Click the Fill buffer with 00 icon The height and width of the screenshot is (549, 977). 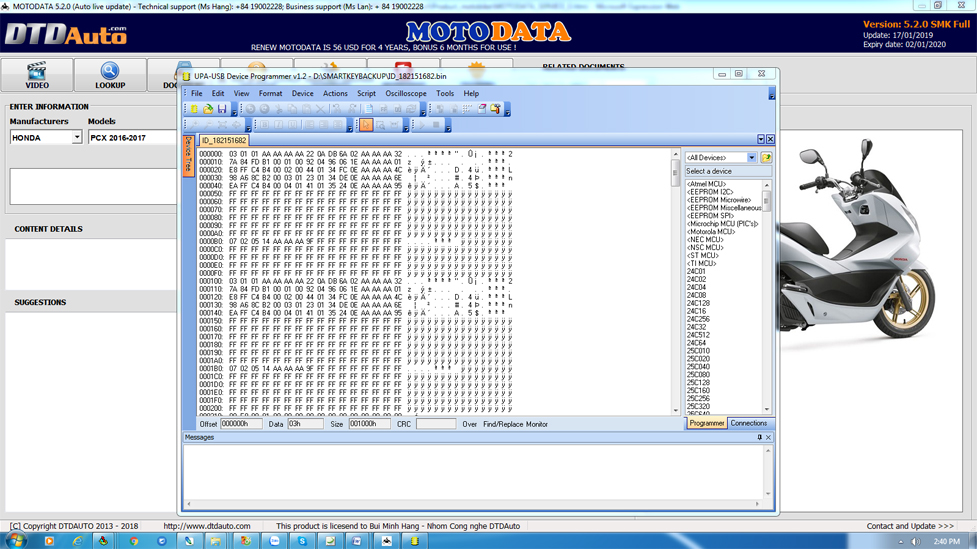tap(398, 109)
